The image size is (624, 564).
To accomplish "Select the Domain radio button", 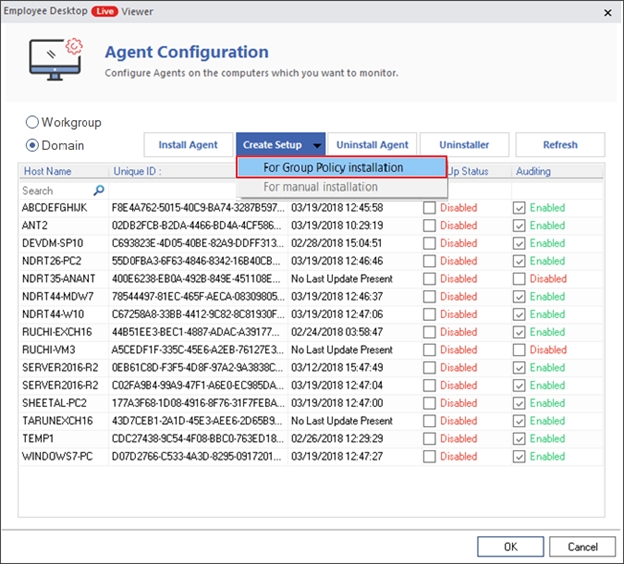I will (x=33, y=145).
